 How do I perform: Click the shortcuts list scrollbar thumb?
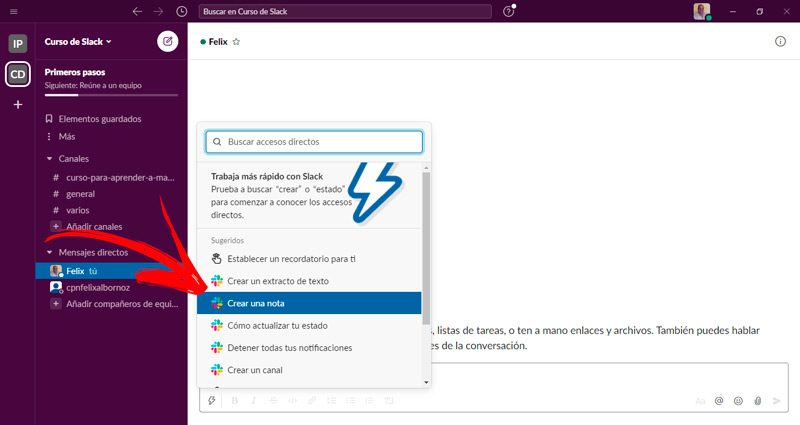point(426,248)
